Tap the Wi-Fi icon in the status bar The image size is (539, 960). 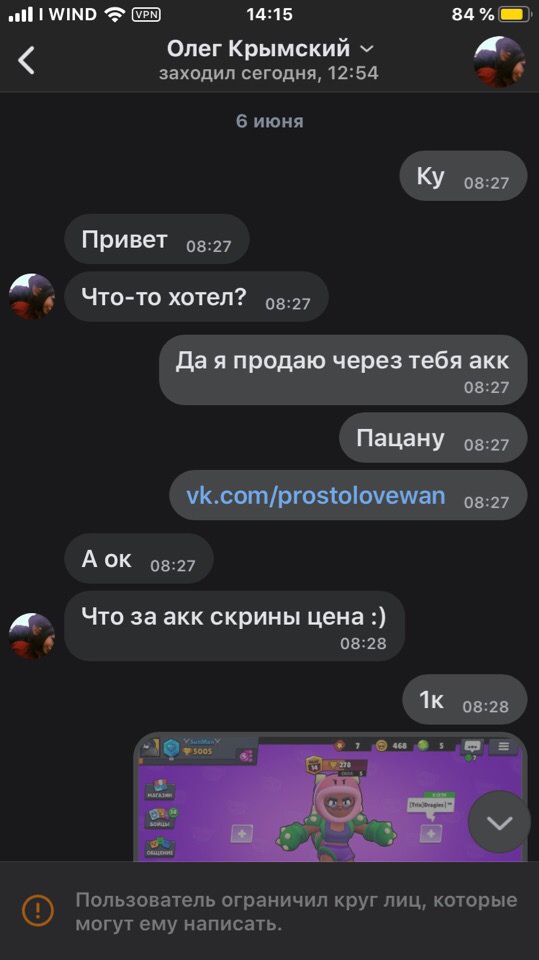coord(115,14)
